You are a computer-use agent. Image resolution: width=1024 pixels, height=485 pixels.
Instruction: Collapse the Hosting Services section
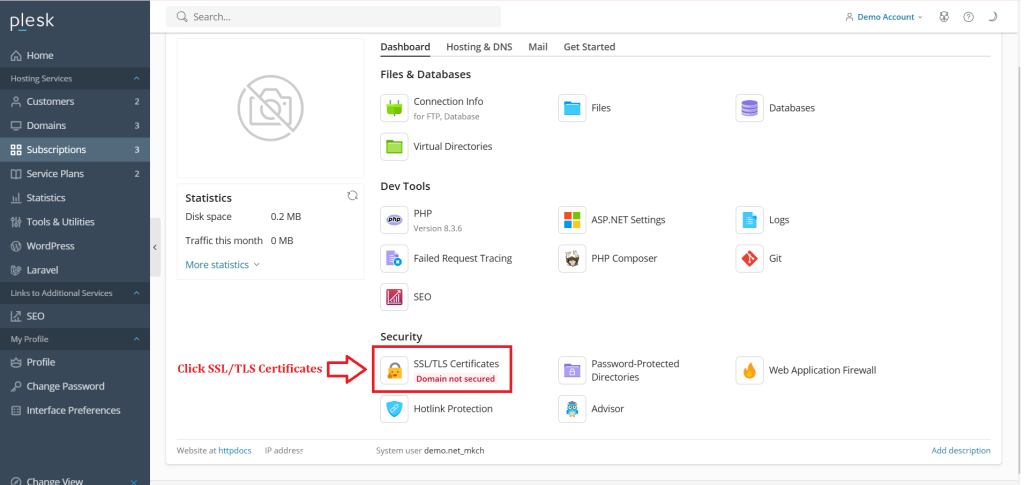pos(136,78)
